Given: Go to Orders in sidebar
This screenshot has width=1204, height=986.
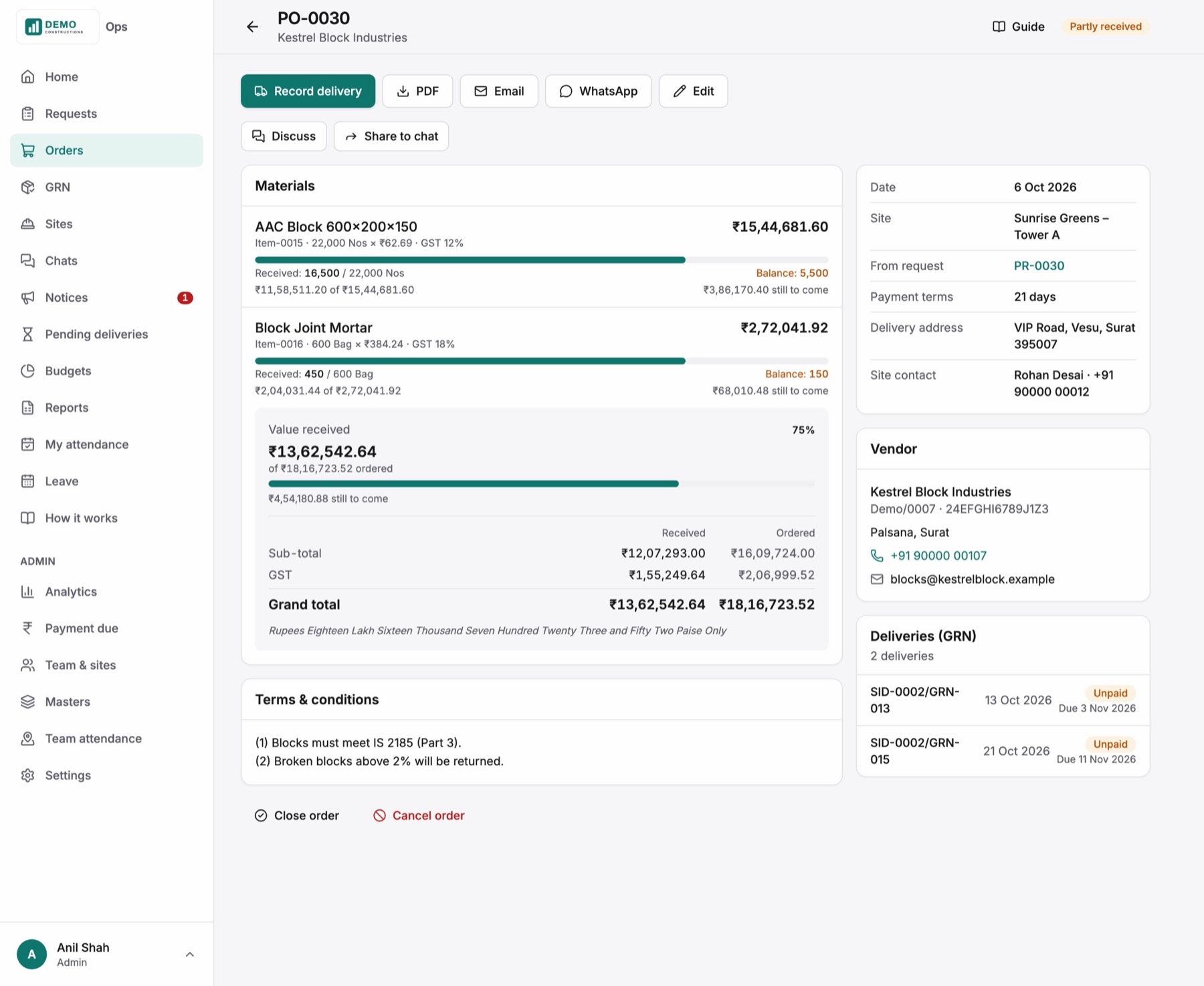Looking at the screenshot, I should [106, 151].
